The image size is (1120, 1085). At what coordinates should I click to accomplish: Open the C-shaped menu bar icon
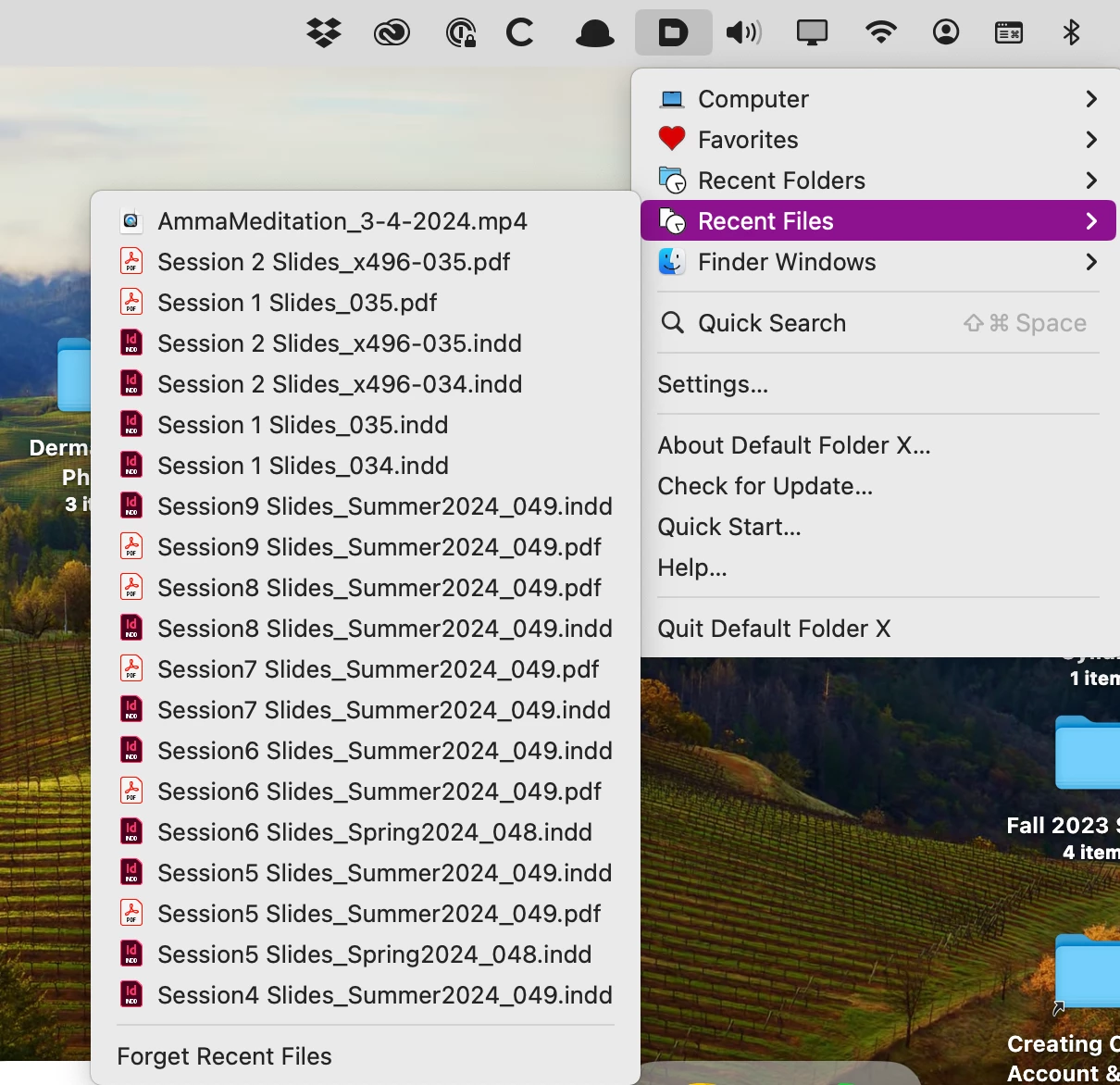tap(520, 33)
